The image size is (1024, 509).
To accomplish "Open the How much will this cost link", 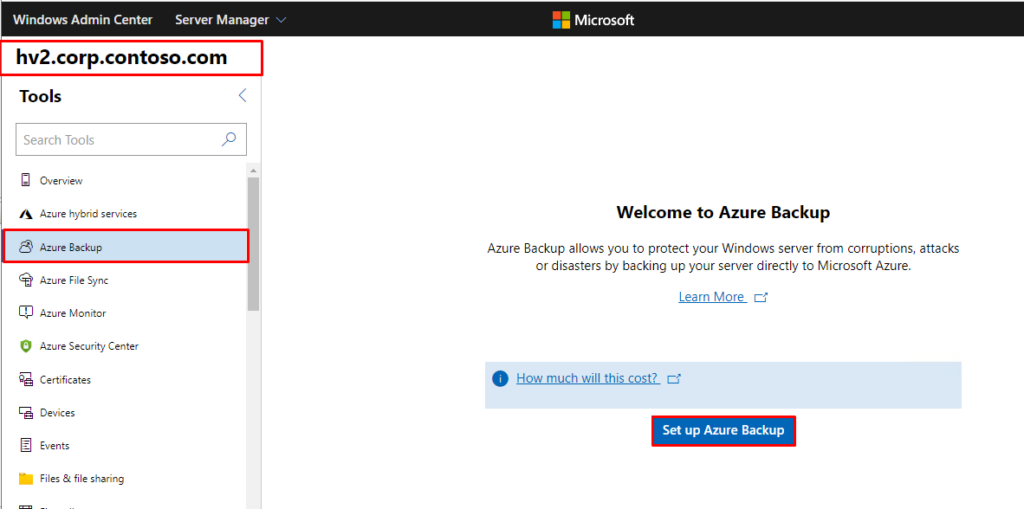I will coord(588,378).
